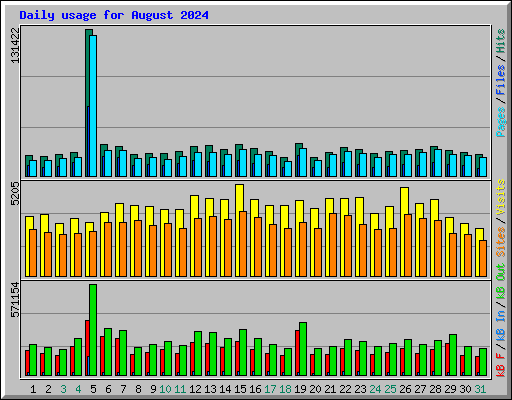512x400 pixels.
Task: Click the green kB Out bar for day 19
Action: point(303,349)
